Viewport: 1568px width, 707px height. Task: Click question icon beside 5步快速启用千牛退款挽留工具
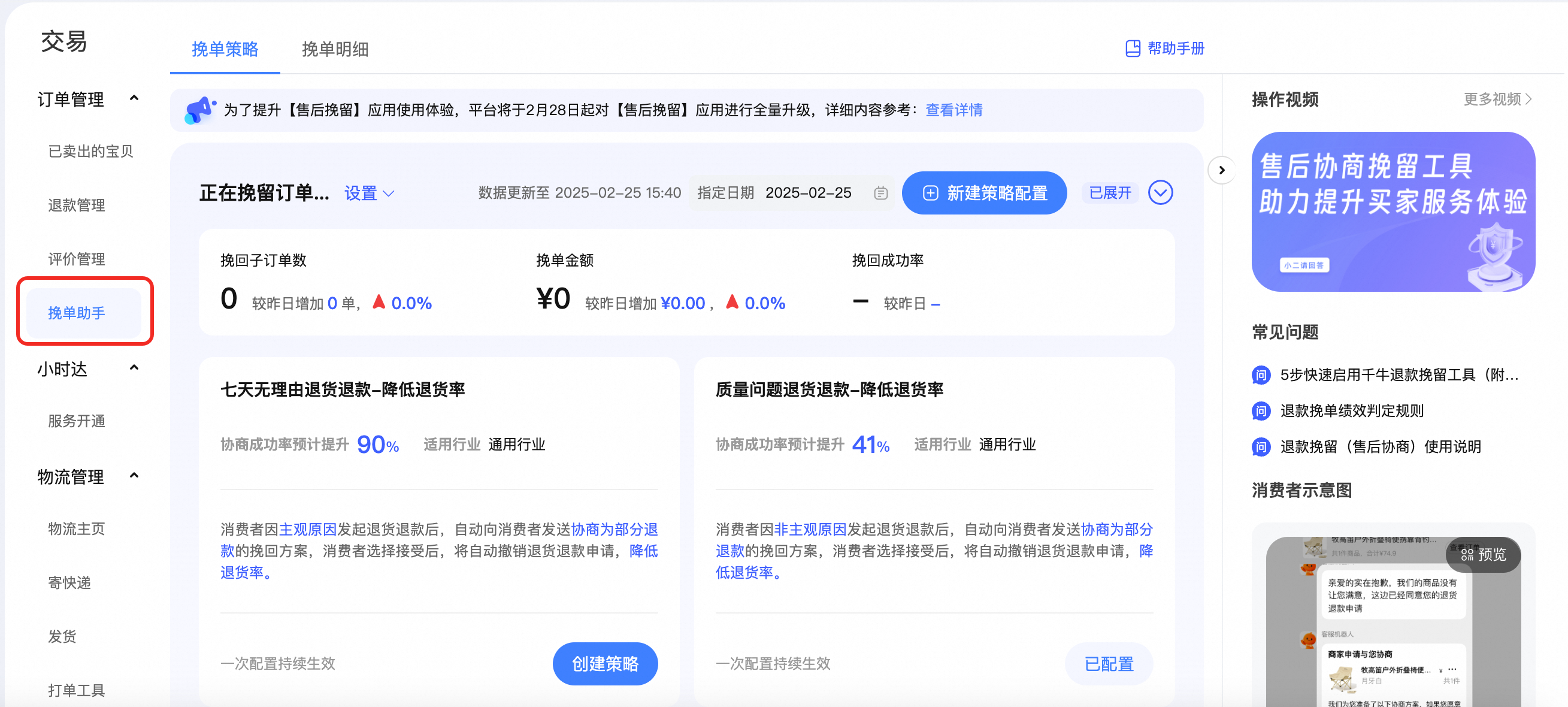[x=1260, y=375]
